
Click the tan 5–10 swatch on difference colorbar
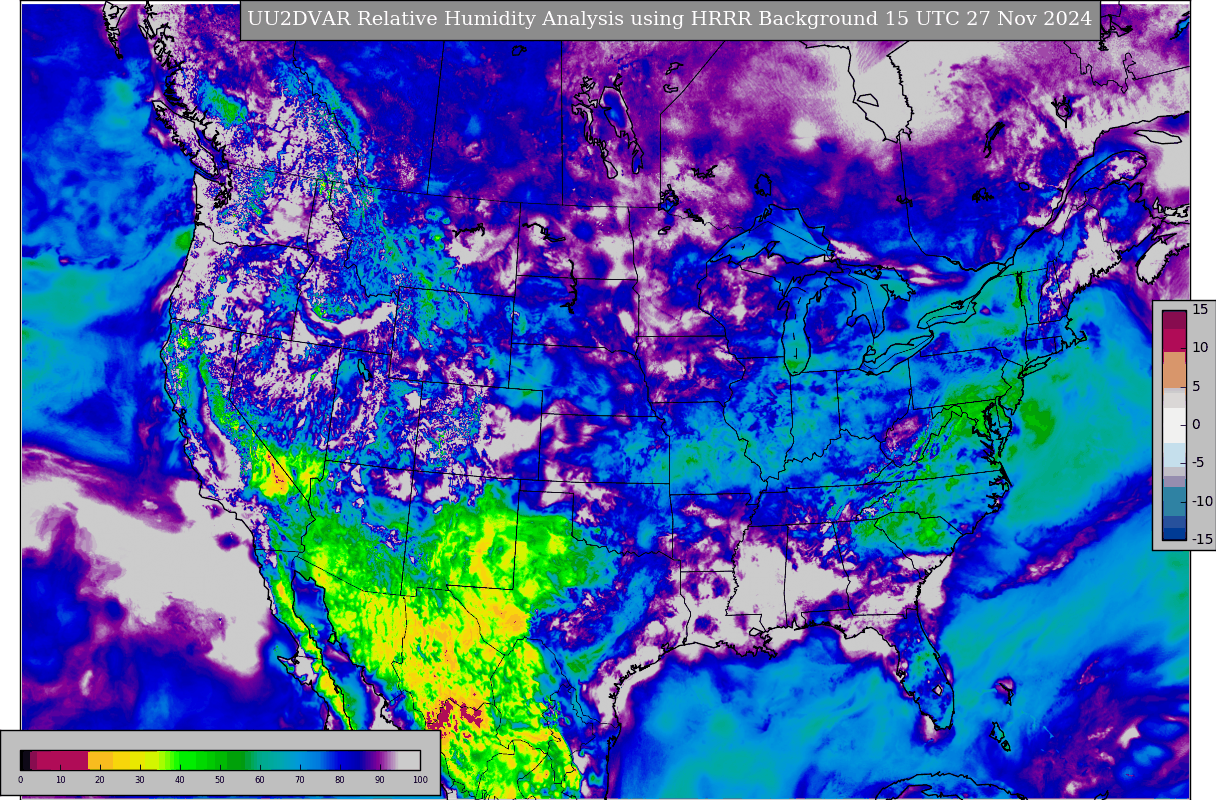point(1174,369)
